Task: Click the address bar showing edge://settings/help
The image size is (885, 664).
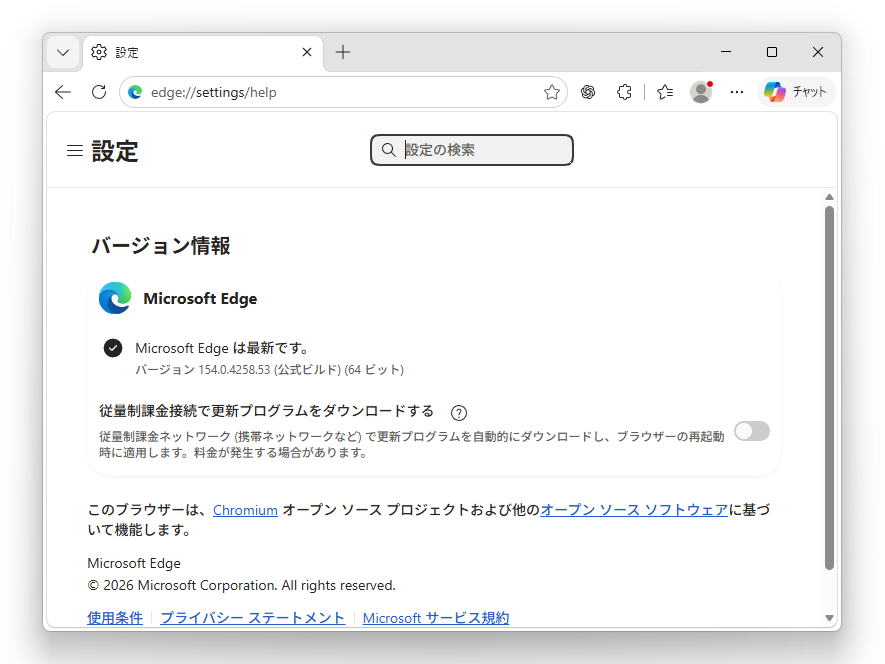Action: 343,92
